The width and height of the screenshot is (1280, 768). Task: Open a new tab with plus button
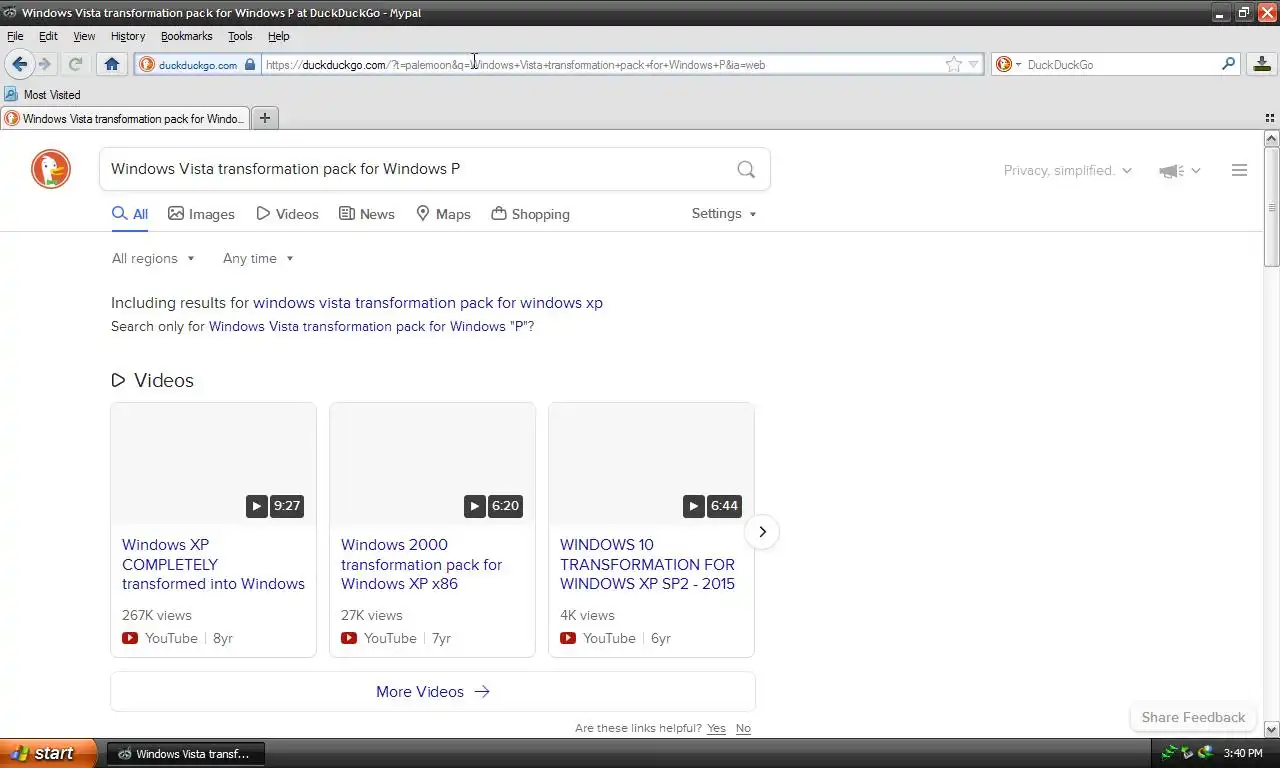[265, 118]
